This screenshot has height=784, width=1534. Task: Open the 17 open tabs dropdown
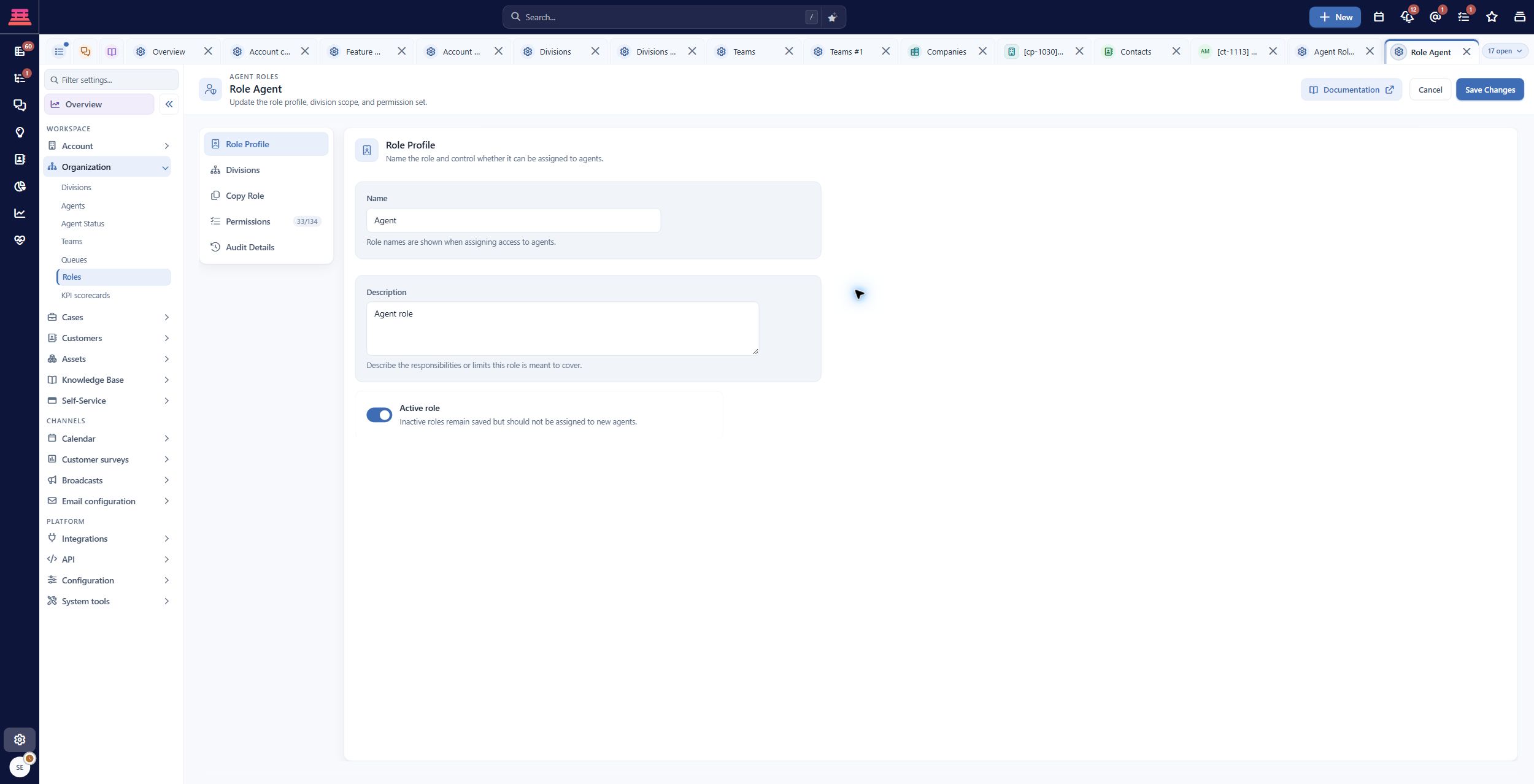[x=1505, y=51]
